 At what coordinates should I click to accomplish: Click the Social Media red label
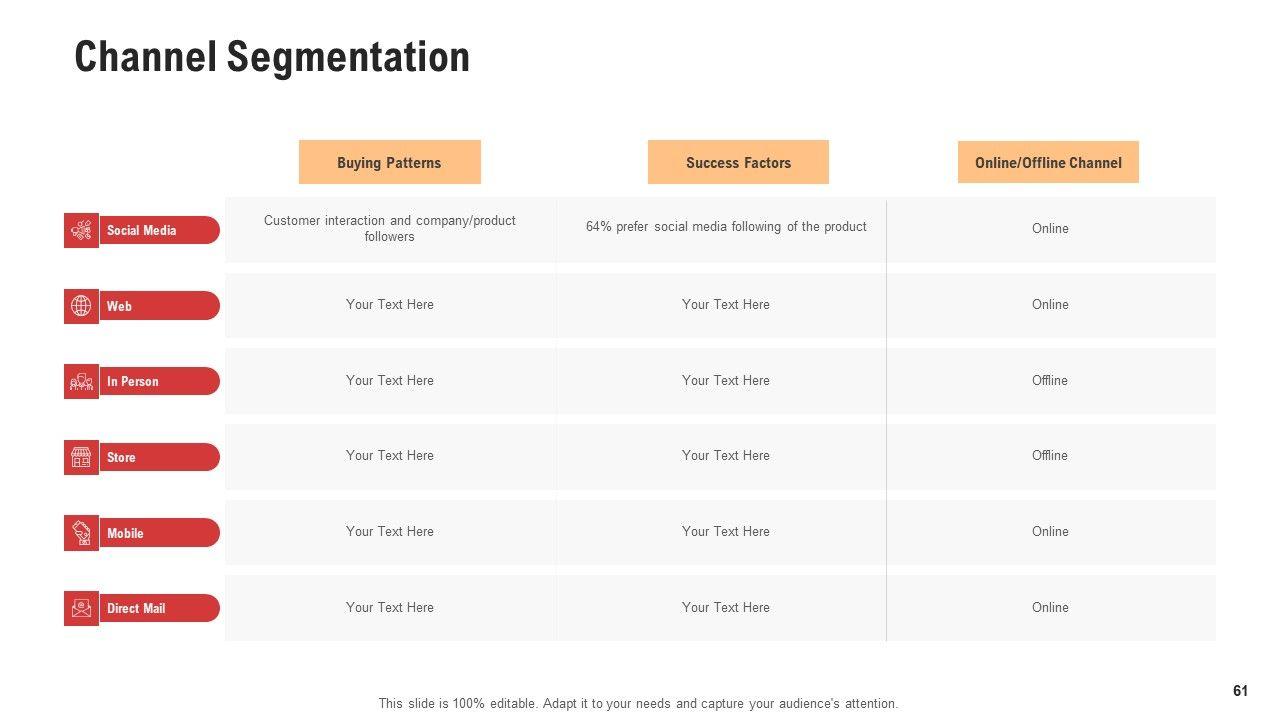(158, 231)
